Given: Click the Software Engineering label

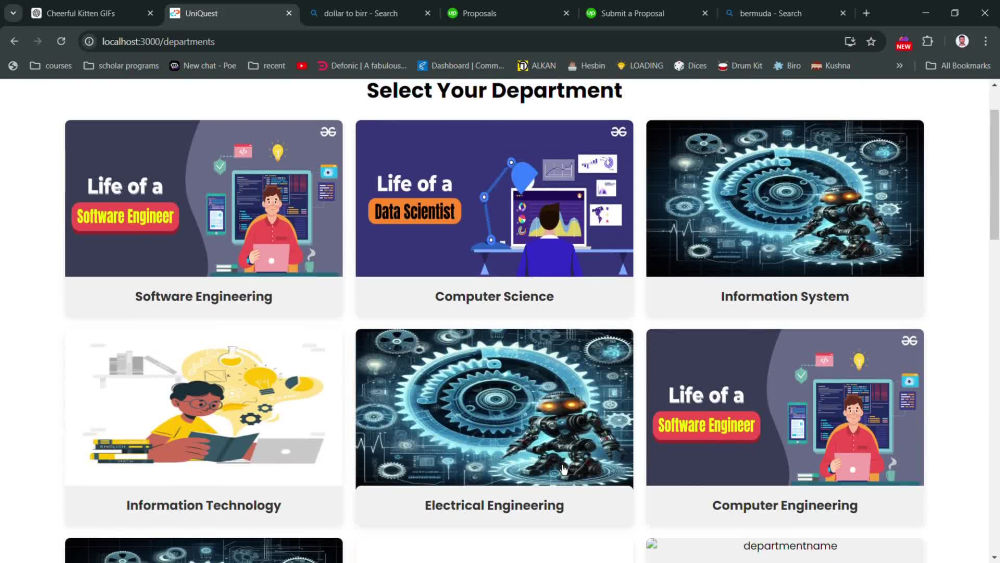Looking at the screenshot, I should click(203, 296).
